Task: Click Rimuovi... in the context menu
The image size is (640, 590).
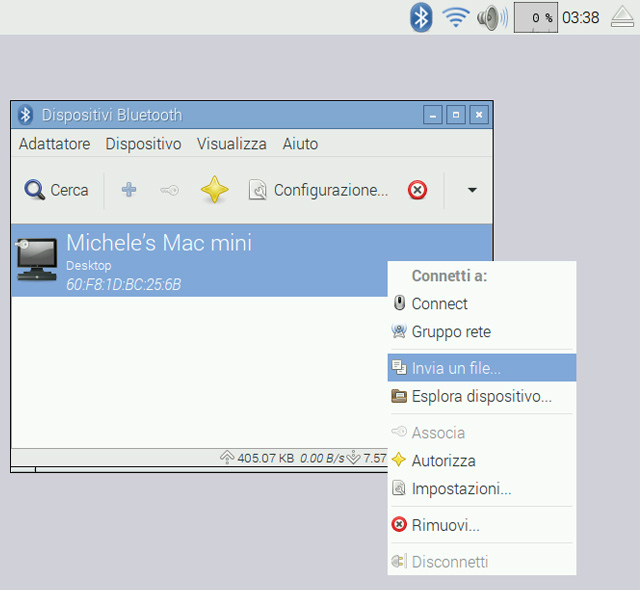Action: (x=482, y=525)
